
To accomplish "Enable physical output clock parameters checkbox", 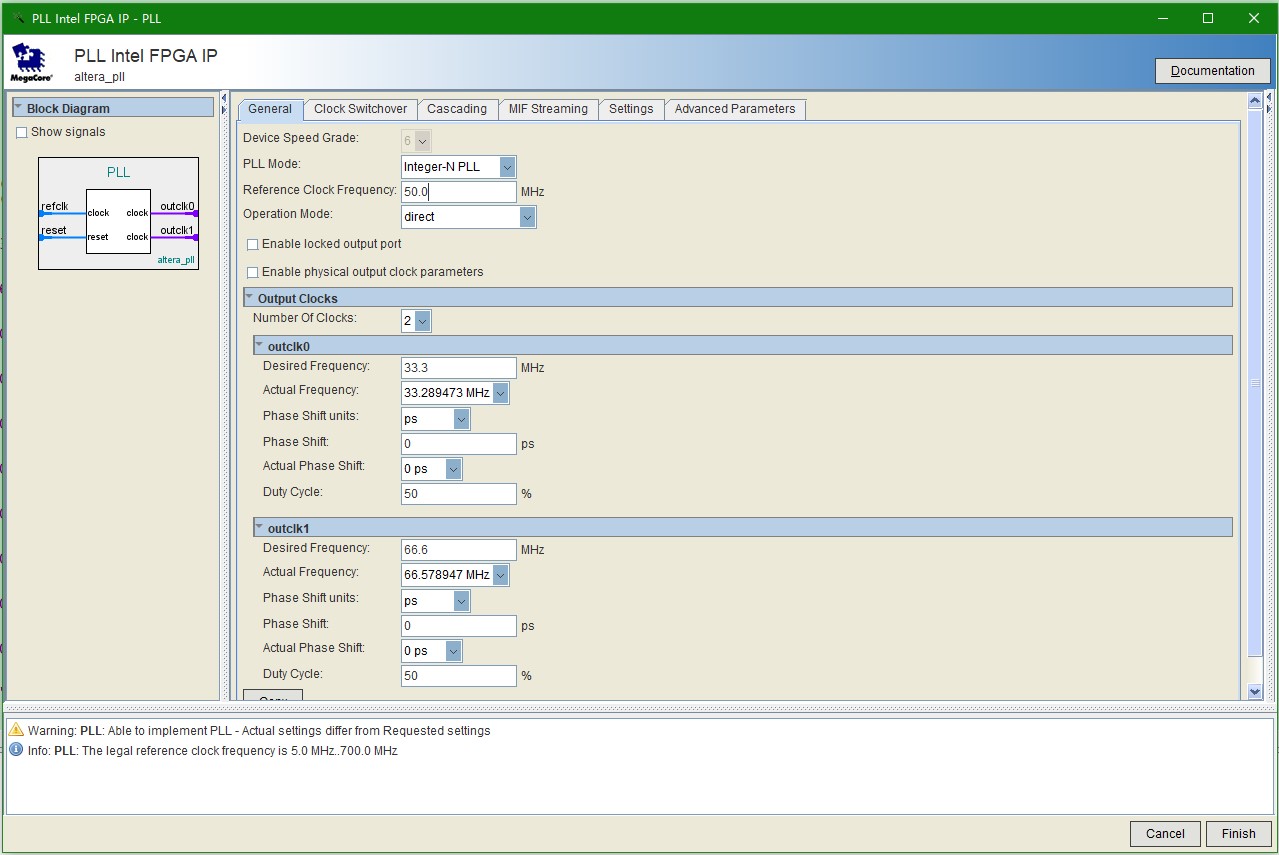I will [x=253, y=273].
